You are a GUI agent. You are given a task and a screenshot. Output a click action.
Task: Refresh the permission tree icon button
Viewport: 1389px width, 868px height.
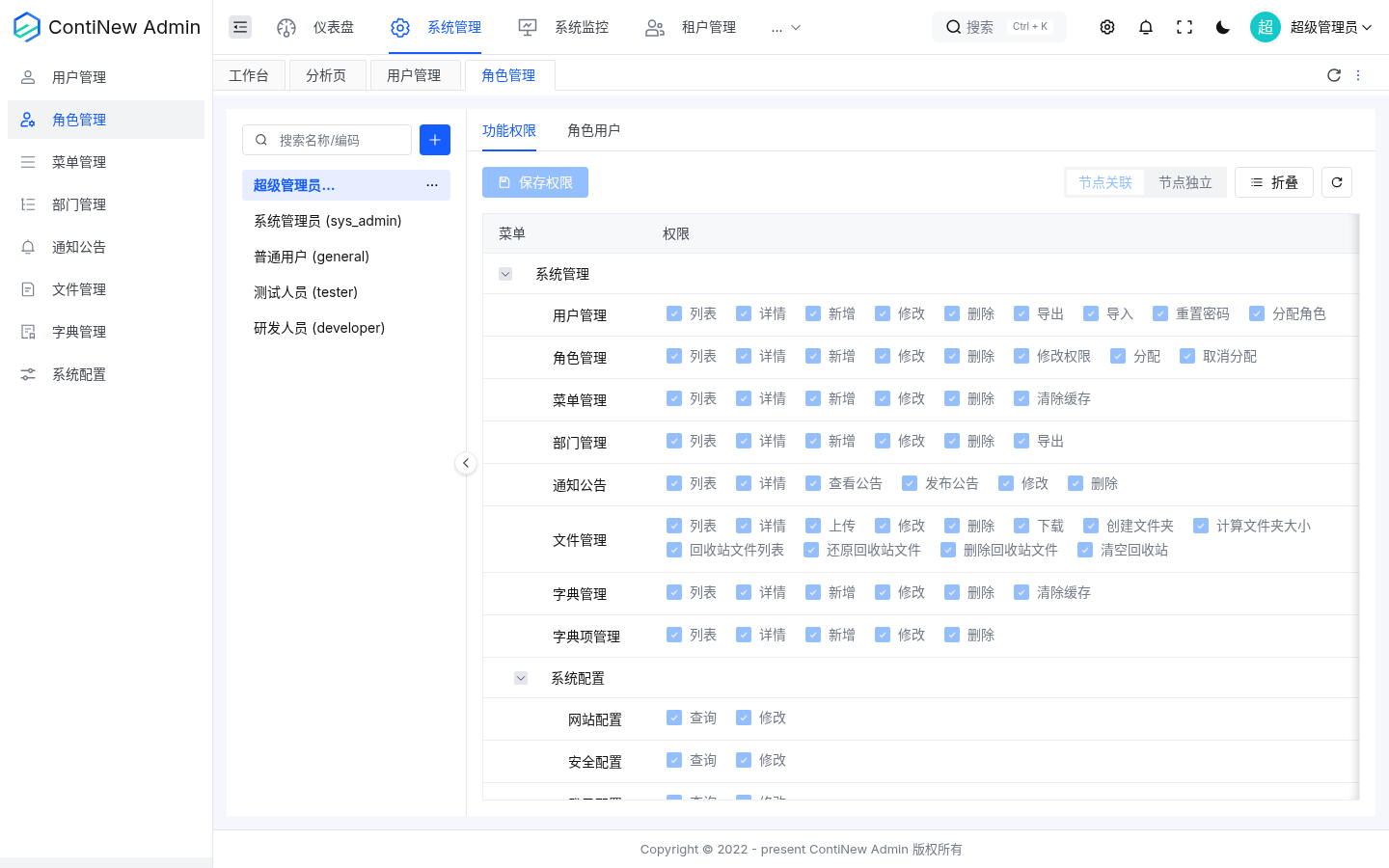1337,182
